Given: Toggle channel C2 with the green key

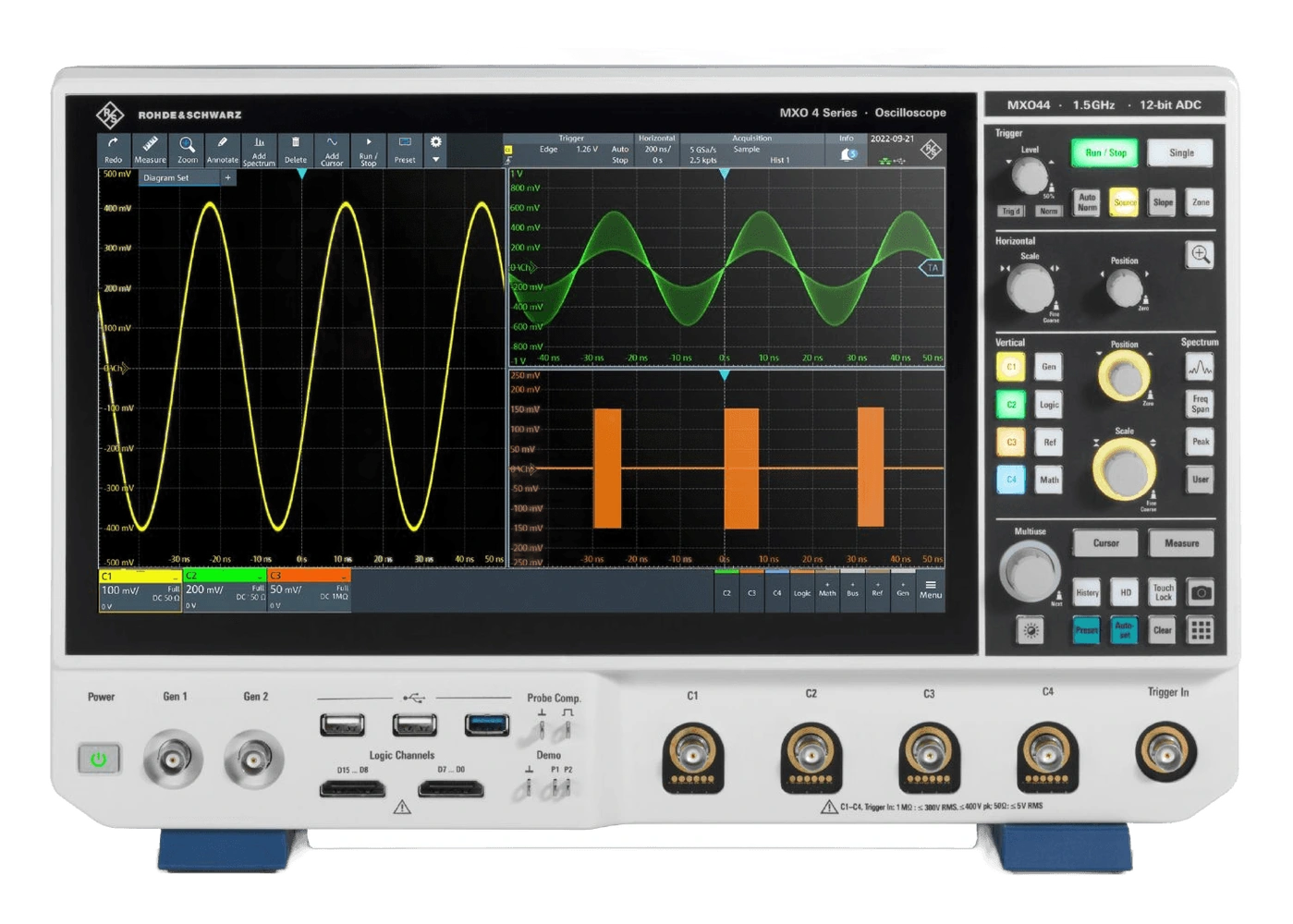Looking at the screenshot, I should point(1011,405).
